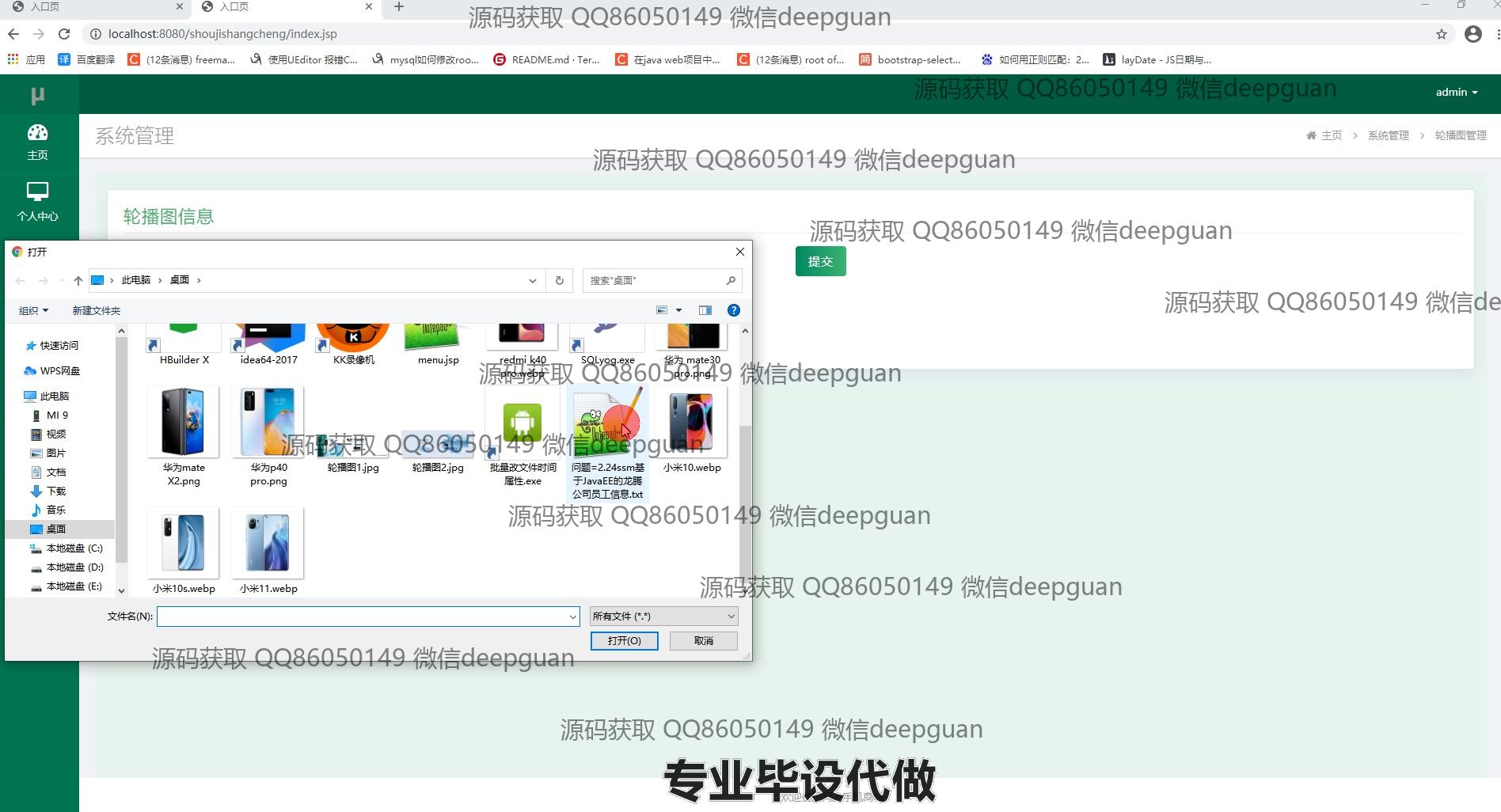Open the filename history dropdown arrow
The image size is (1501, 812).
pos(572,617)
